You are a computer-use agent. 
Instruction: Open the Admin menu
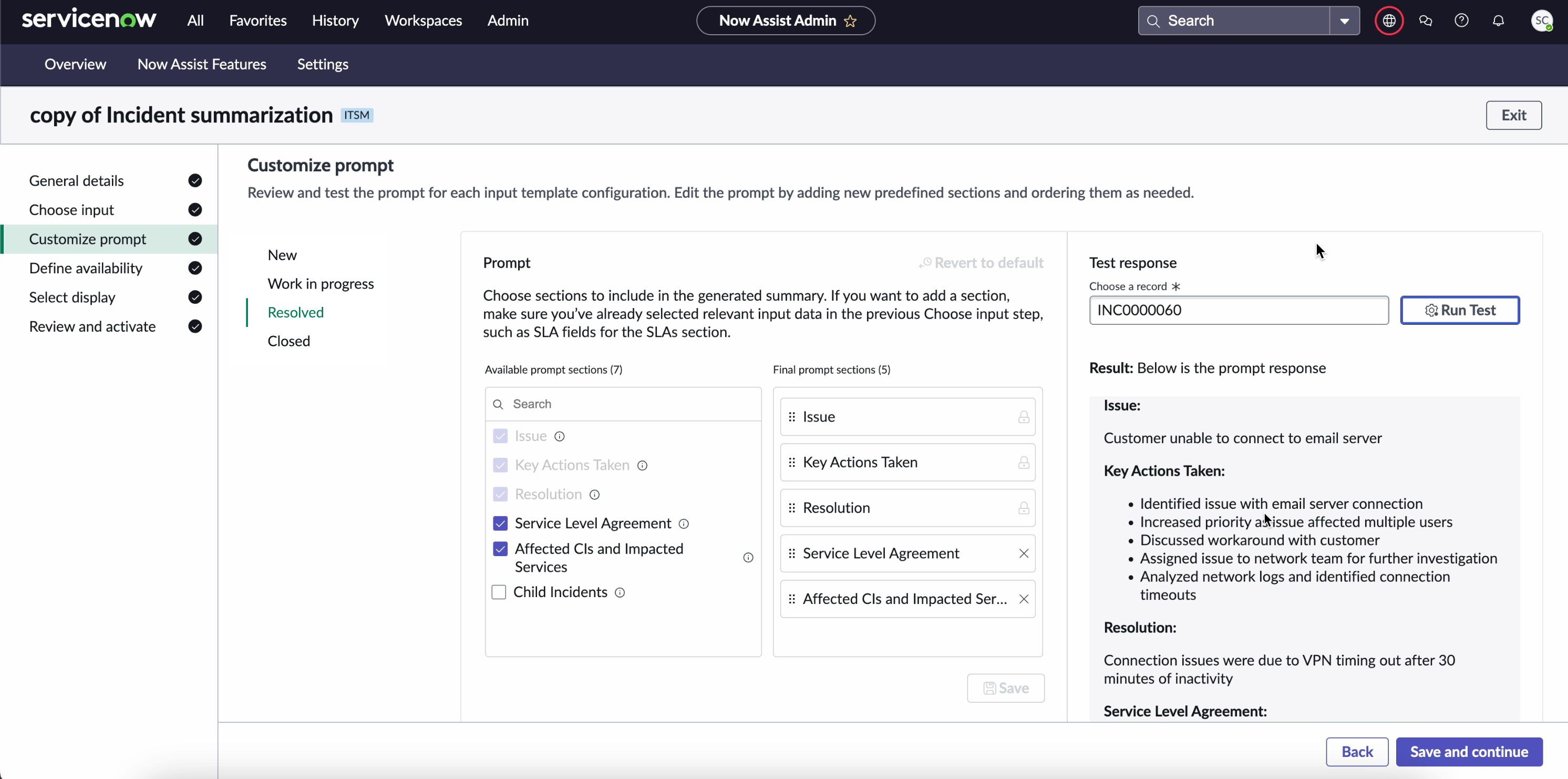point(508,20)
